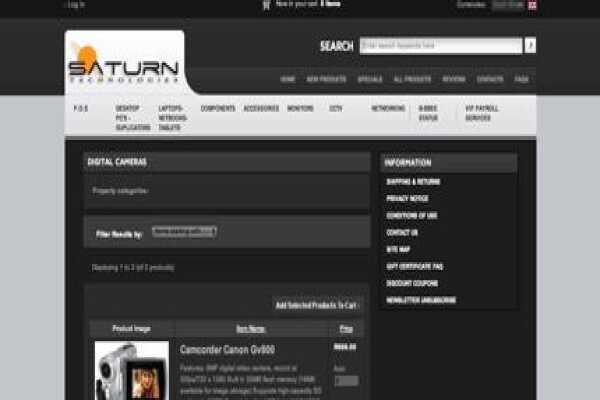Open the Newsletter Unsubscribe link
This screenshot has height=400, width=600.
click(421, 300)
